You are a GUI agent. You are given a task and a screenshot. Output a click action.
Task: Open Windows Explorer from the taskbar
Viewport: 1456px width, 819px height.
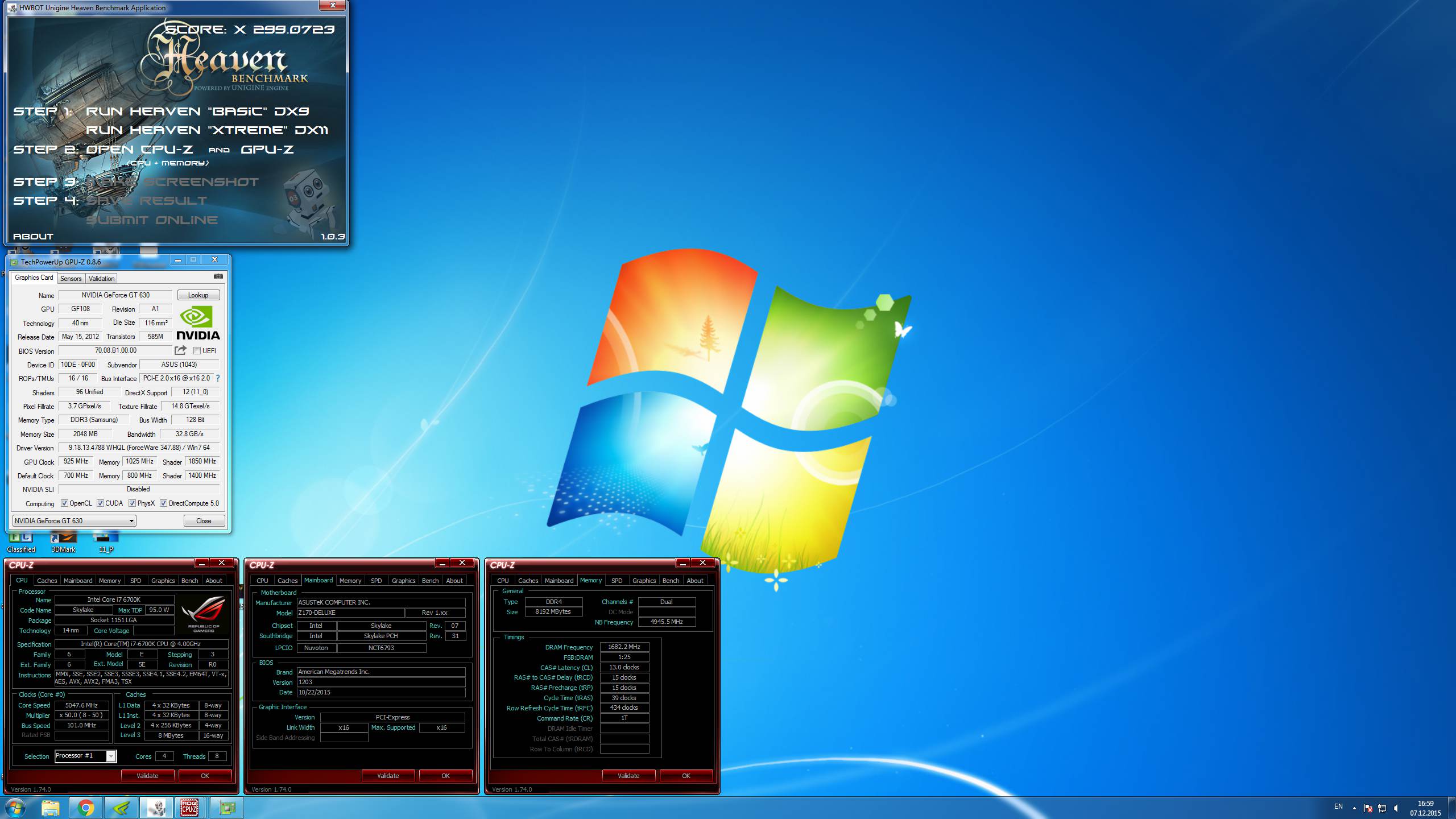pos(51,808)
